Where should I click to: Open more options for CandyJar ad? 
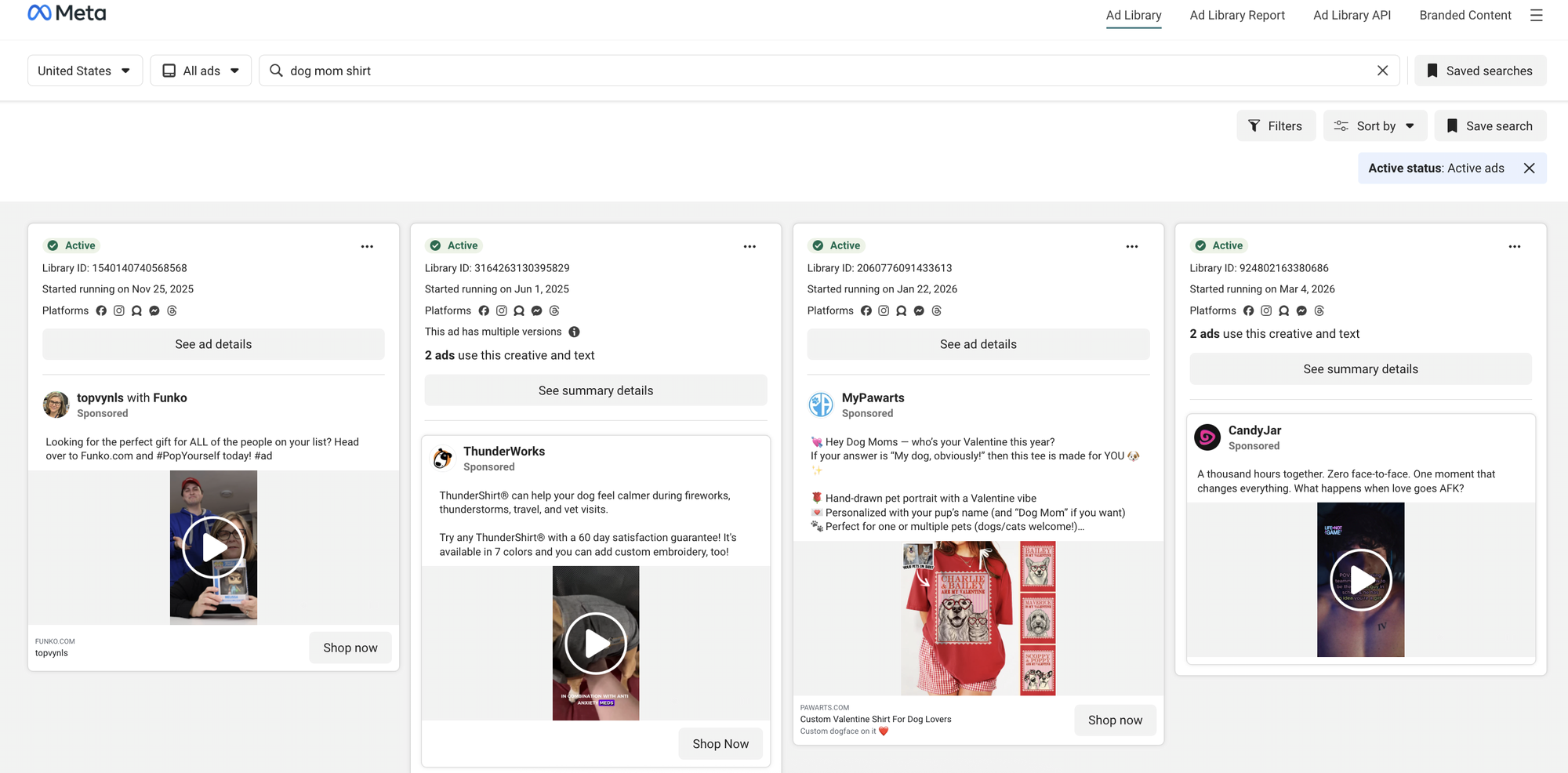pyautogui.click(x=1514, y=246)
